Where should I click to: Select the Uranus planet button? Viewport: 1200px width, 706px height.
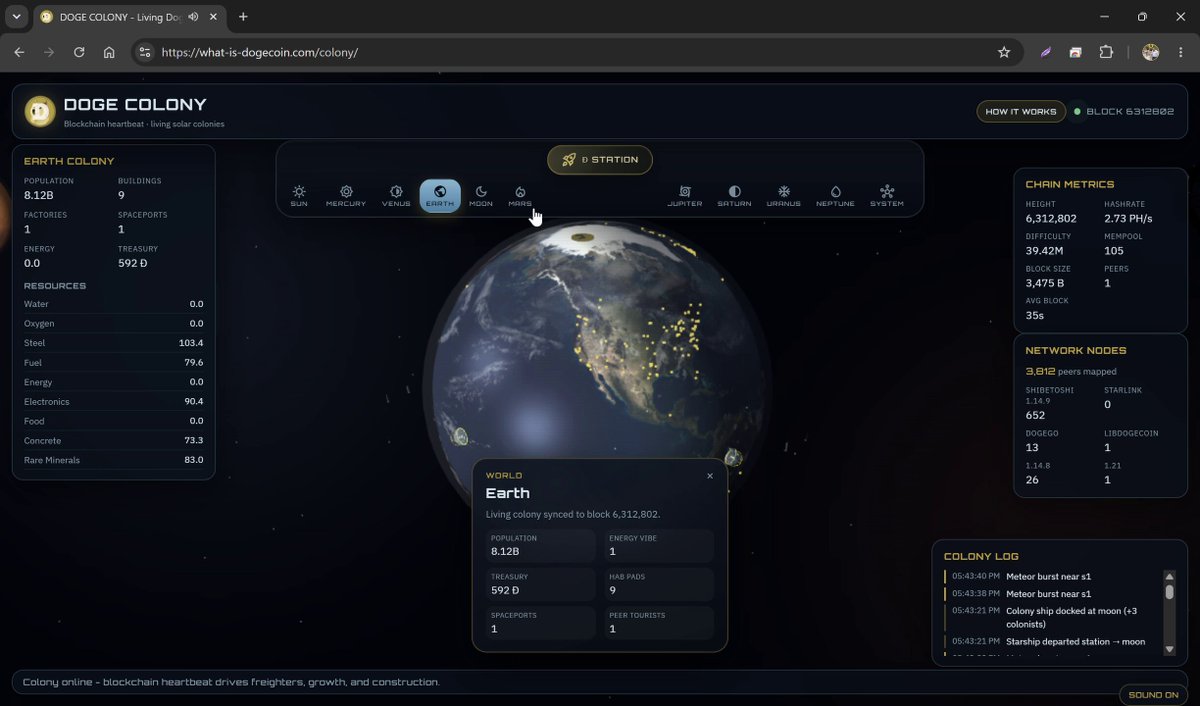(x=784, y=195)
